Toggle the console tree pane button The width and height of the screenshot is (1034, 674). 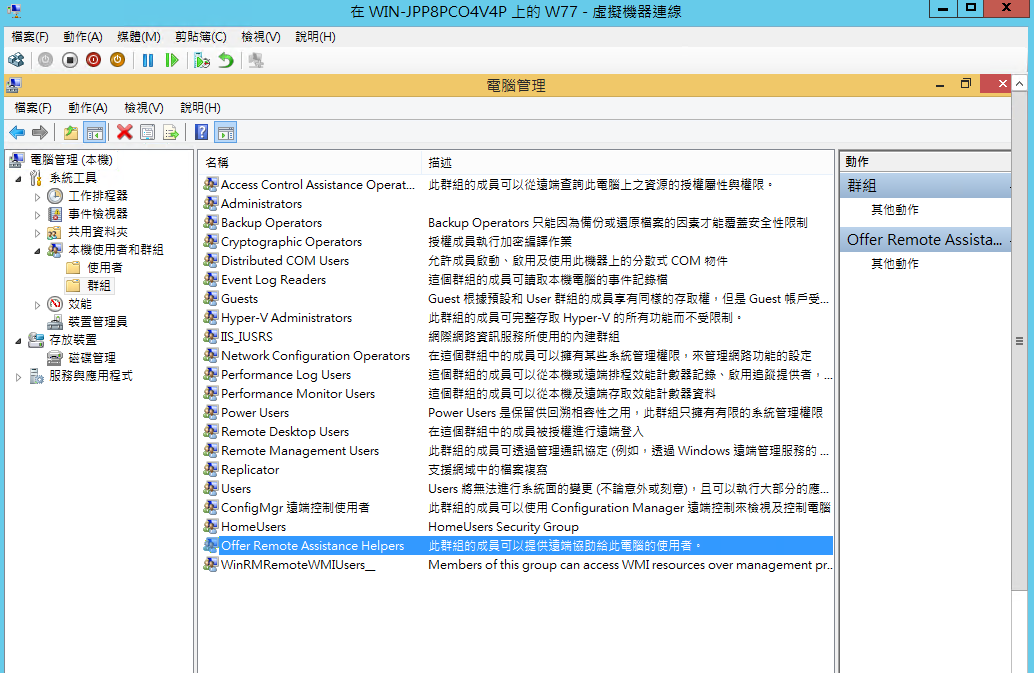(x=94, y=133)
